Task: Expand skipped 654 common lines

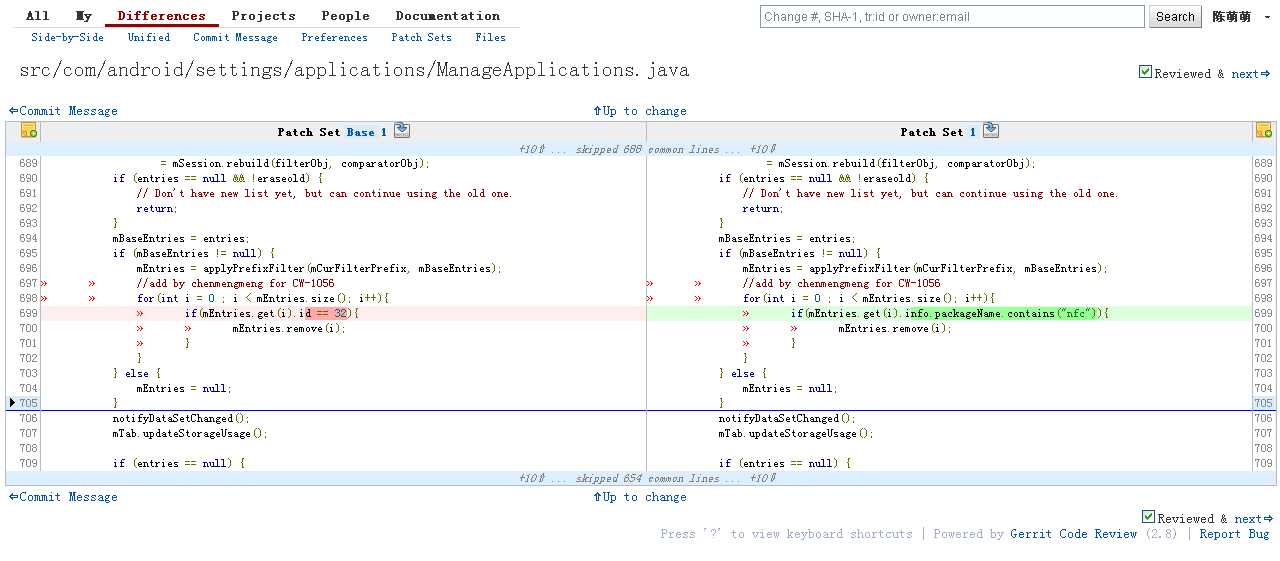Action: (646, 478)
